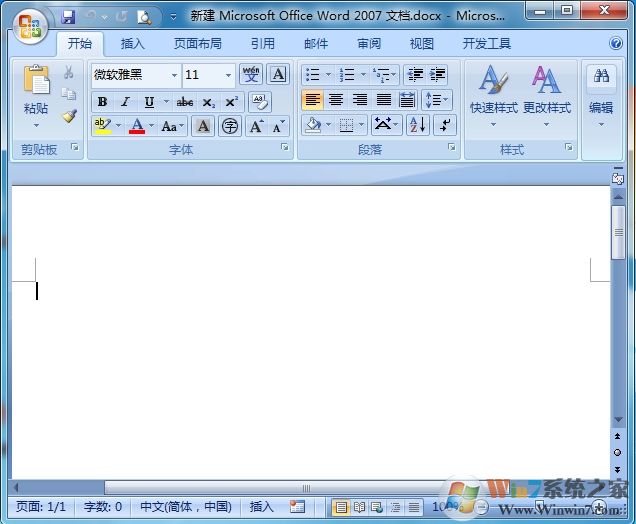
Task: Toggle bold formatting
Action: (x=103, y=102)
